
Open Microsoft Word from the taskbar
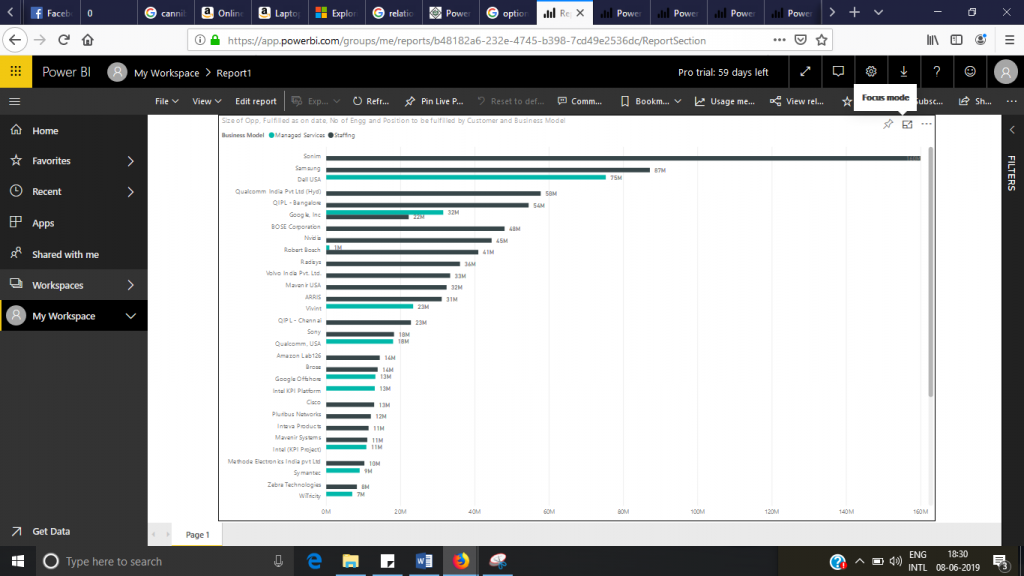pyautogui.click(x=424, y=561)
